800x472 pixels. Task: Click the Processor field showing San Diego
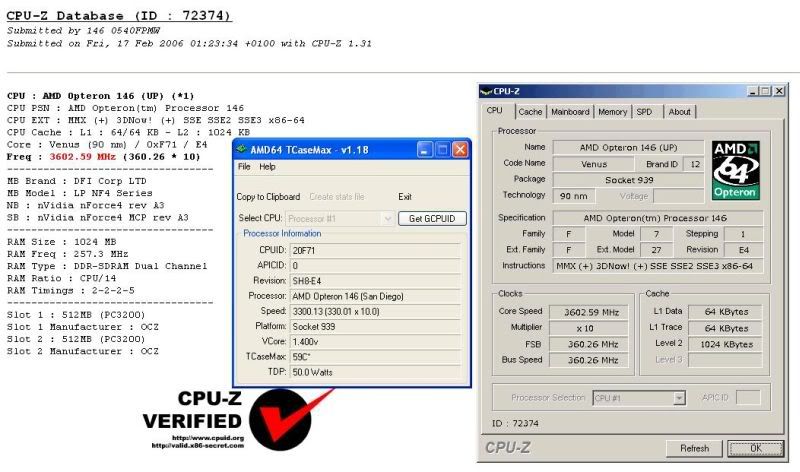pos(376,296)
